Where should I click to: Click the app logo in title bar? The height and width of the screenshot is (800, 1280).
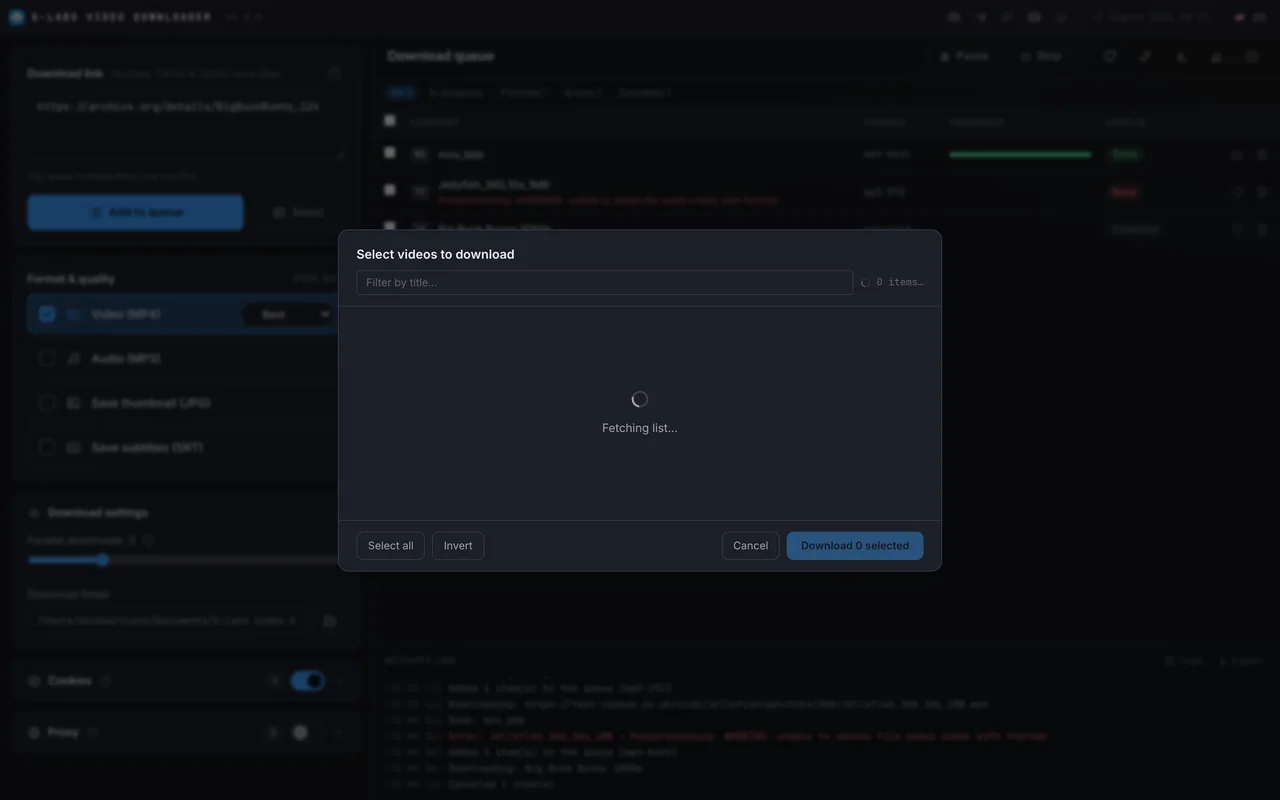coord(17,17)
